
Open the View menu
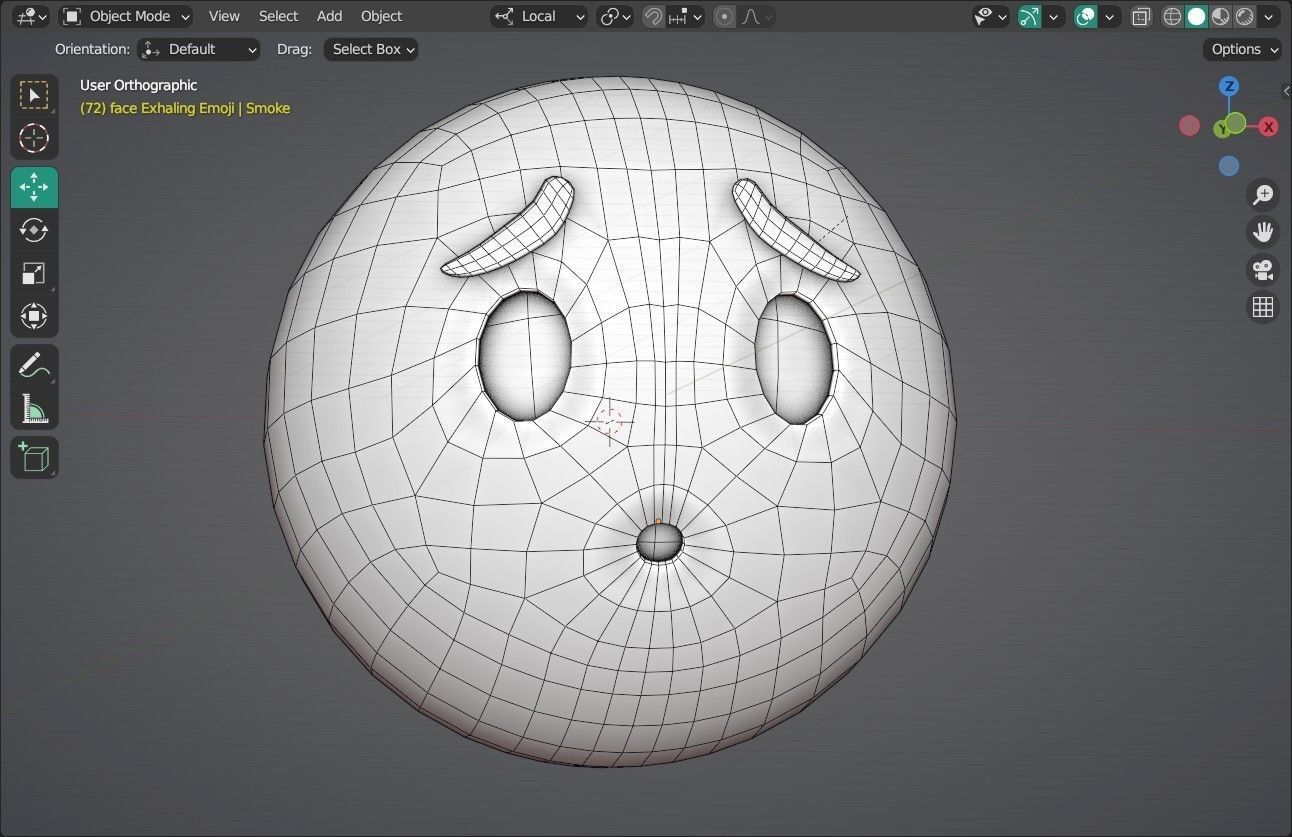224,16
